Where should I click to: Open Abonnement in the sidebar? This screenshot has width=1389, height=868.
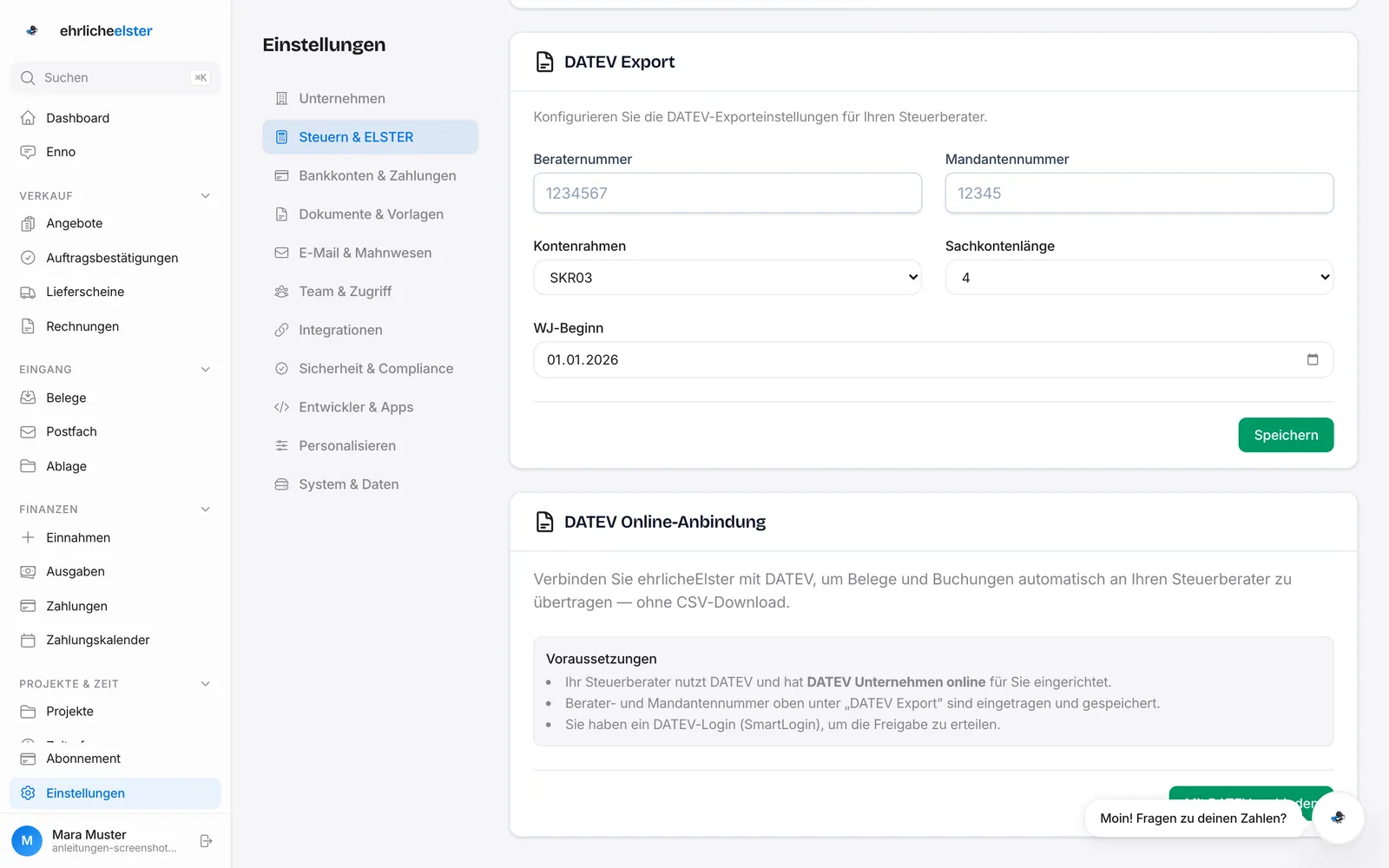[x=115, y=759]
